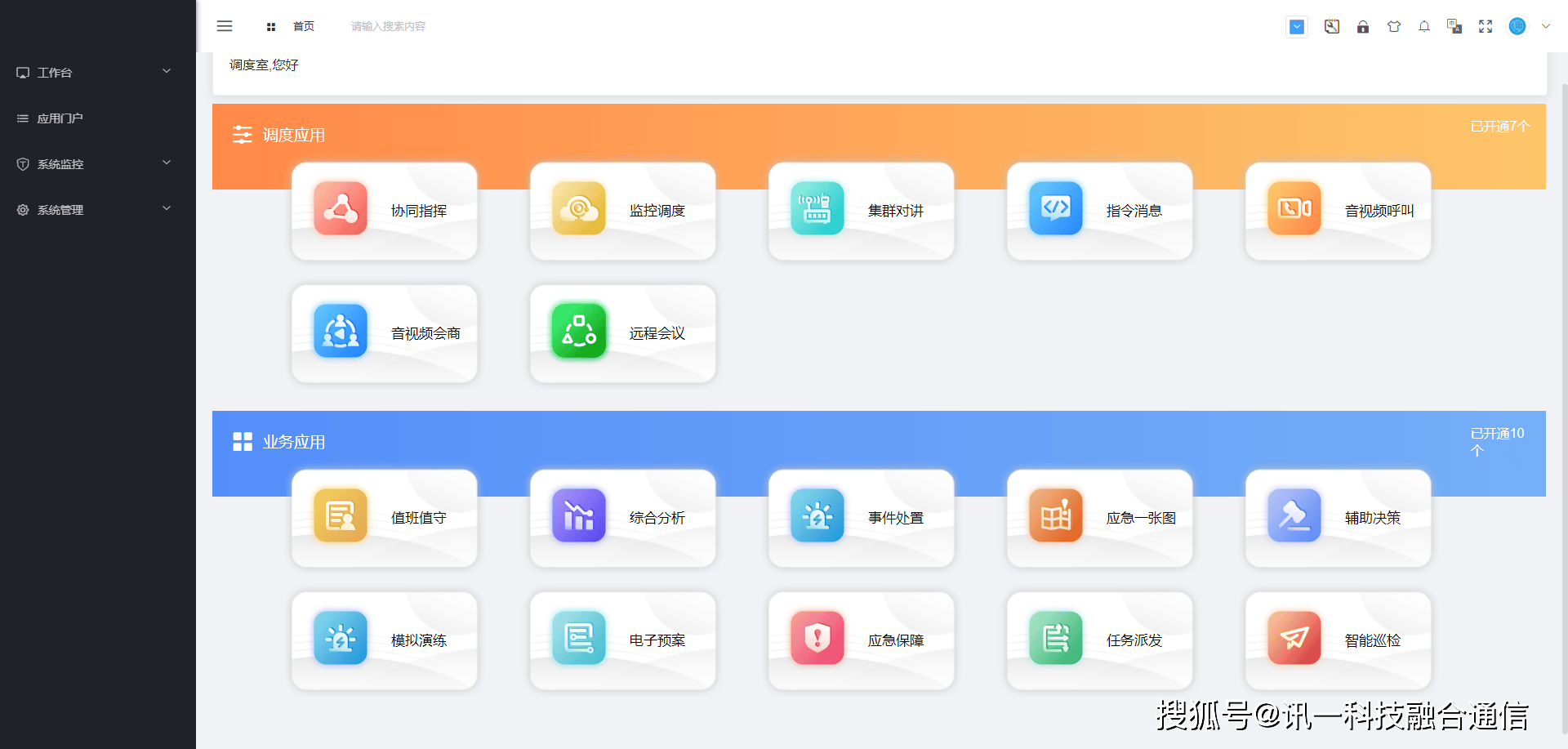Switch to the 首页 tab

coord(303,26)
